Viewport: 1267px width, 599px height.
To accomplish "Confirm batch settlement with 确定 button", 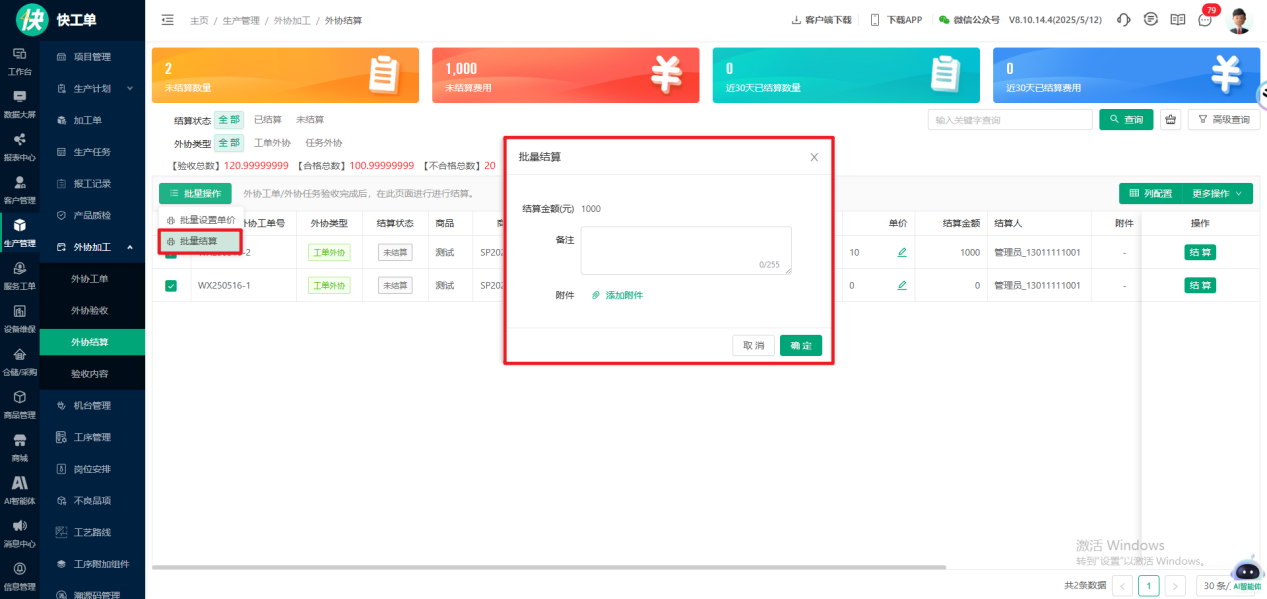I will point(800,345).
